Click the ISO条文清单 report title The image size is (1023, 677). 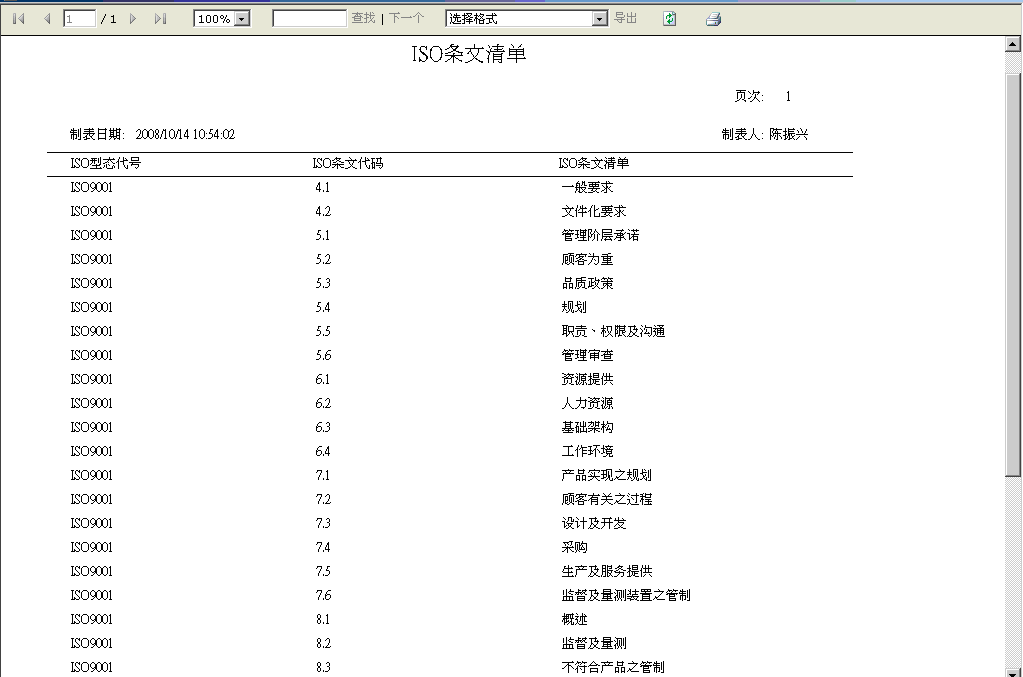pos(469,55)
